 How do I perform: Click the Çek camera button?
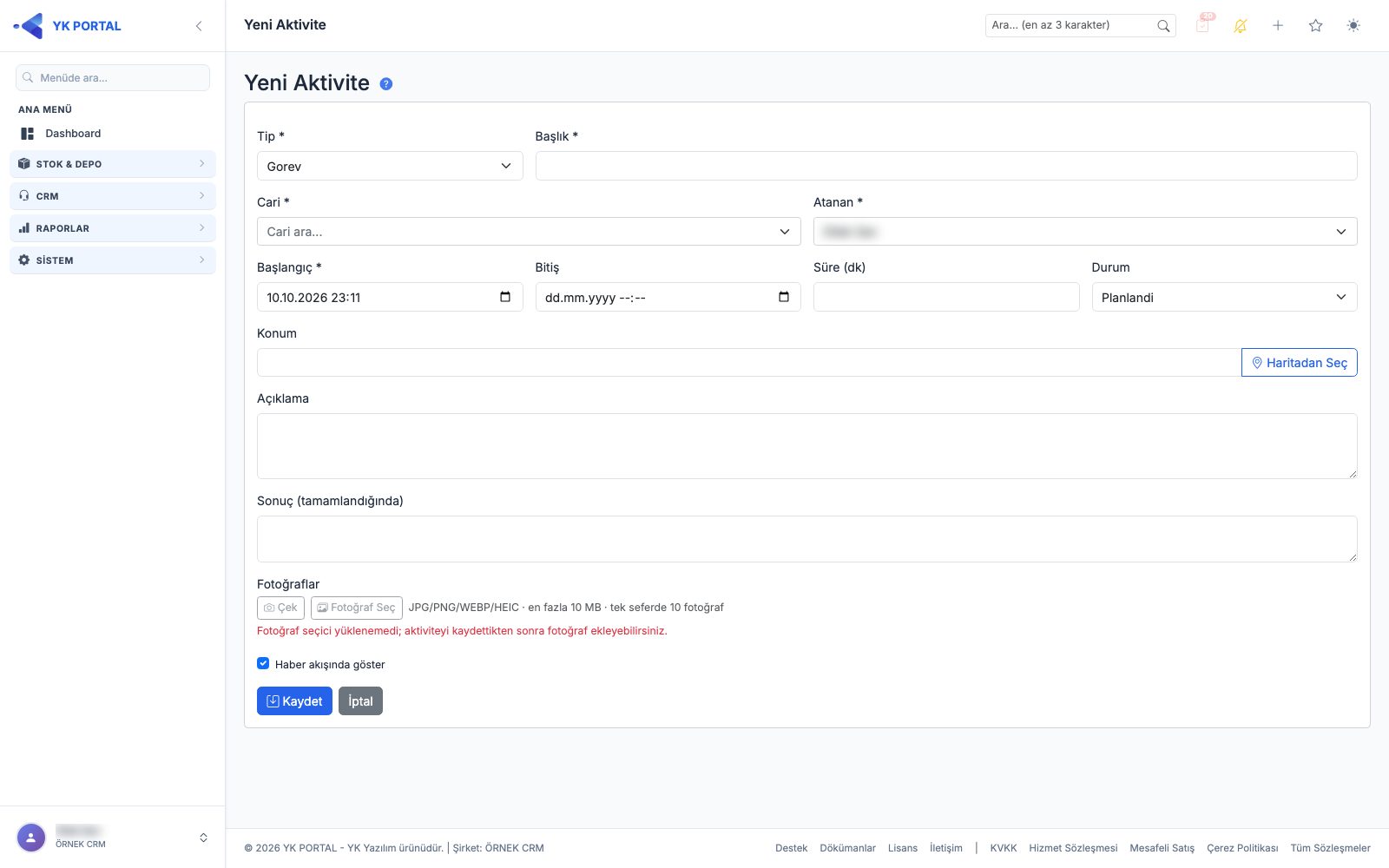pos(280,608)
